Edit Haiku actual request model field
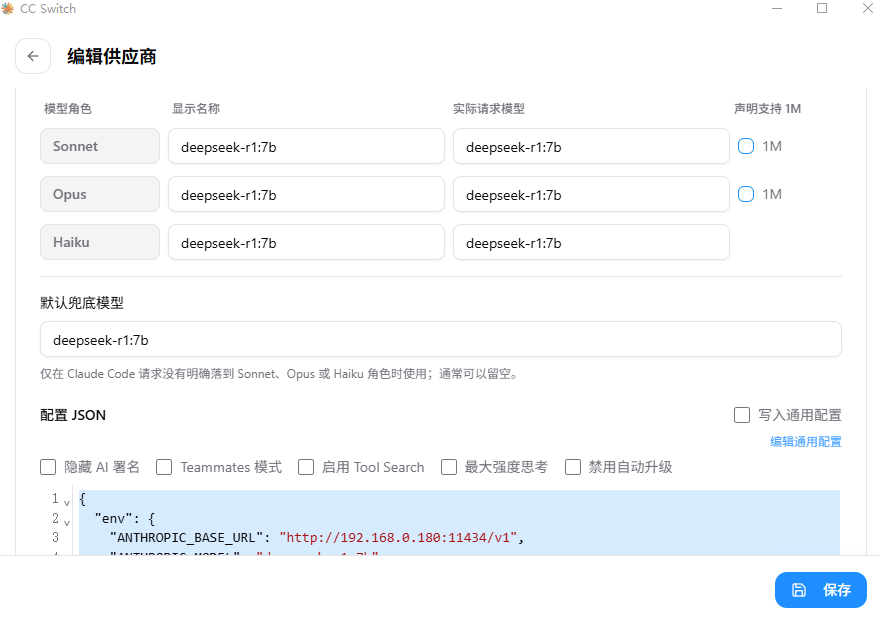880x620 pixels. 591,242
